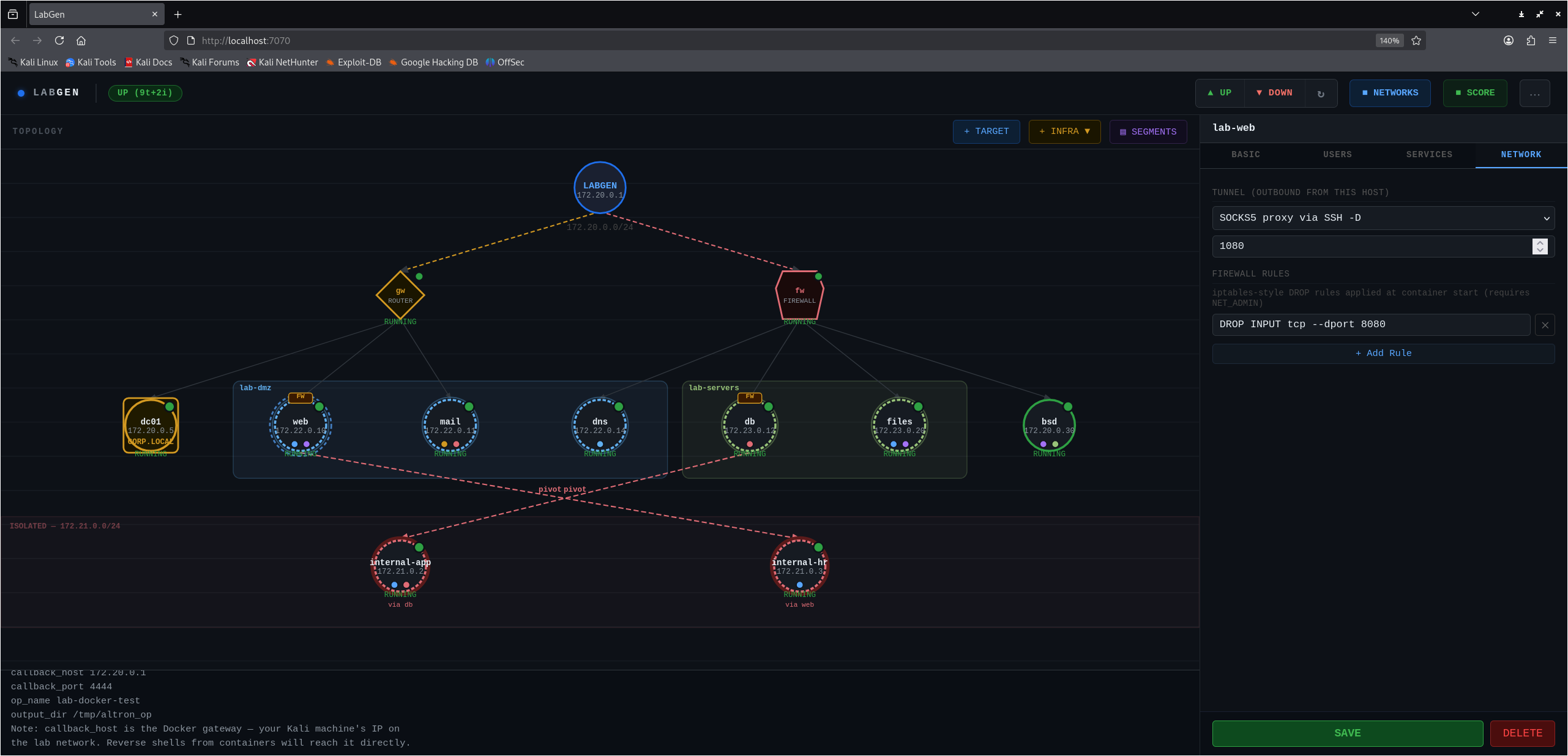The width and height of the screenshot is (1568, 756).
Task: Select the internal-hr isolated node
Action: [x=799, y=566]
